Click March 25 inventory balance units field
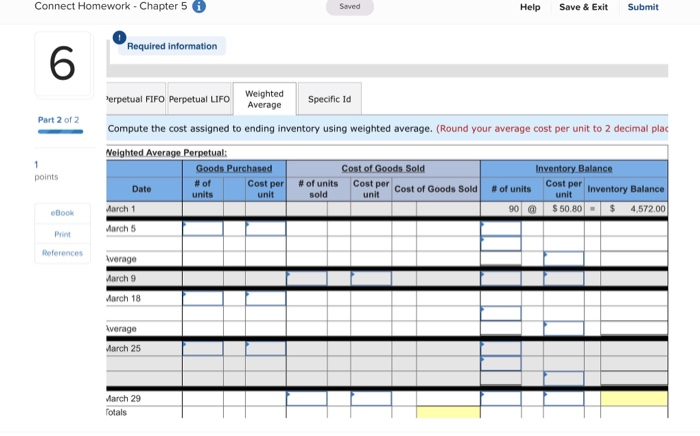The height and width of the screenshot is (436, 700). point(501,349)
